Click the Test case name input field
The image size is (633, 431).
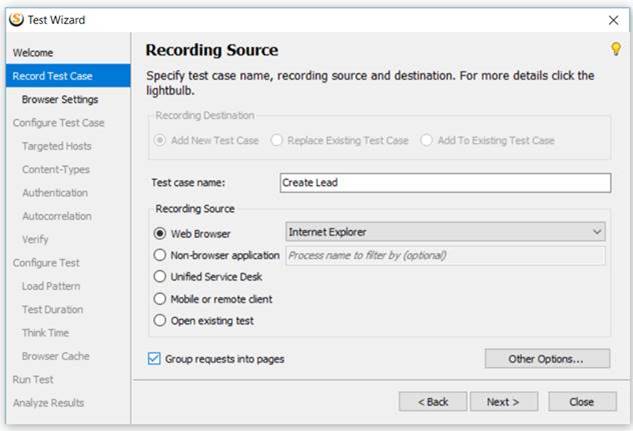[445, 183]
